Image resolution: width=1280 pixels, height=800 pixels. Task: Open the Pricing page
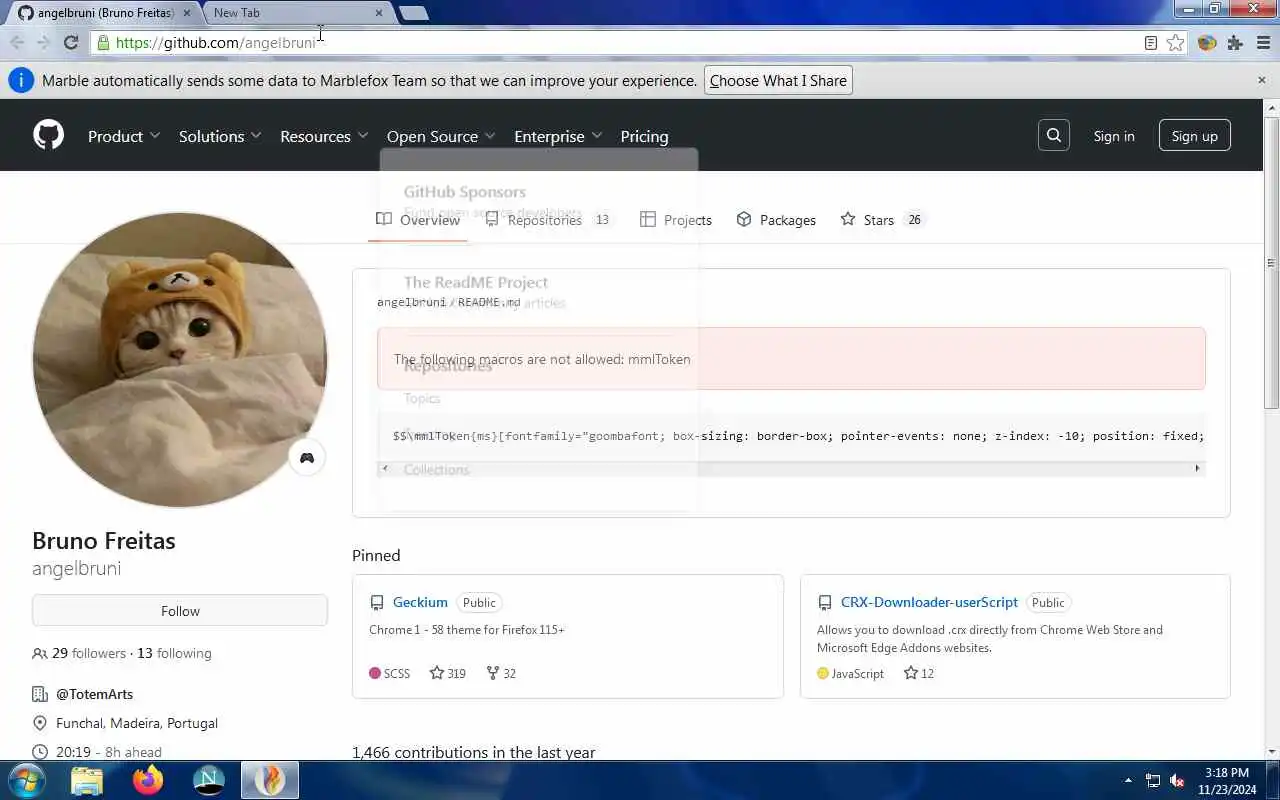(644, 136)
